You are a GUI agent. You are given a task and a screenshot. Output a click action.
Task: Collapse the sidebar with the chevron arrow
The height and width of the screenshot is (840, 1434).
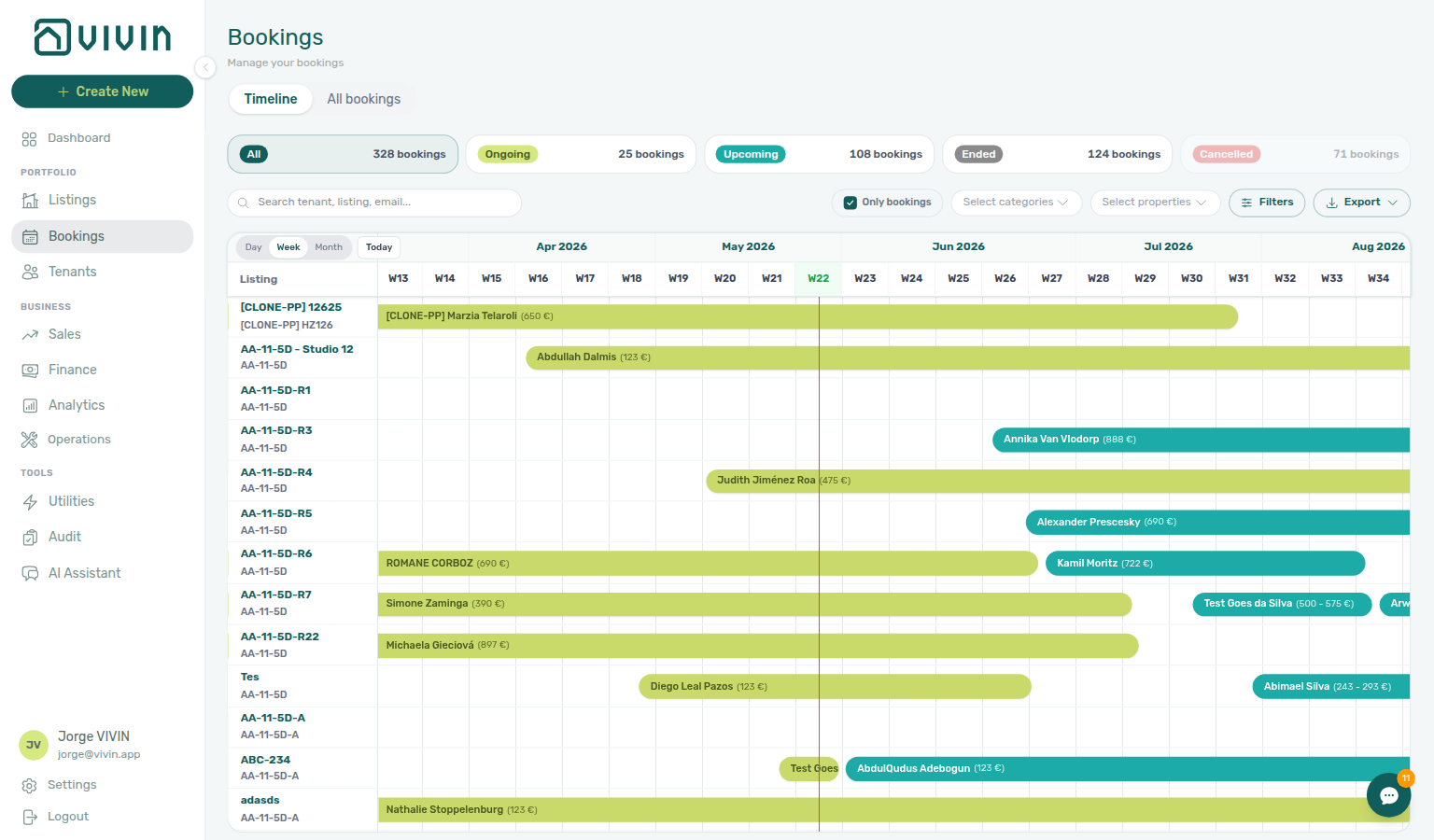[x=205, y=67]
